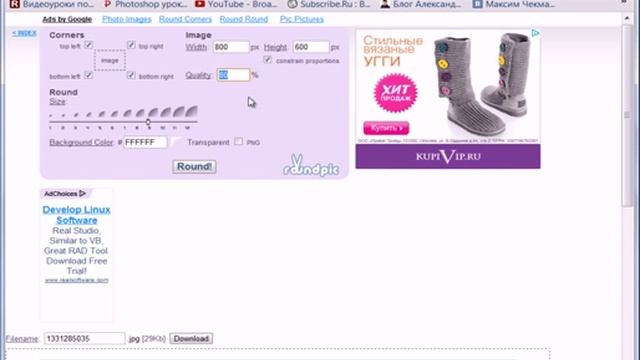Open the Subscribe.Ru bookmark
Image resolution: width=640 pixels, height=360 pixels.
click(x=329, y=4)
